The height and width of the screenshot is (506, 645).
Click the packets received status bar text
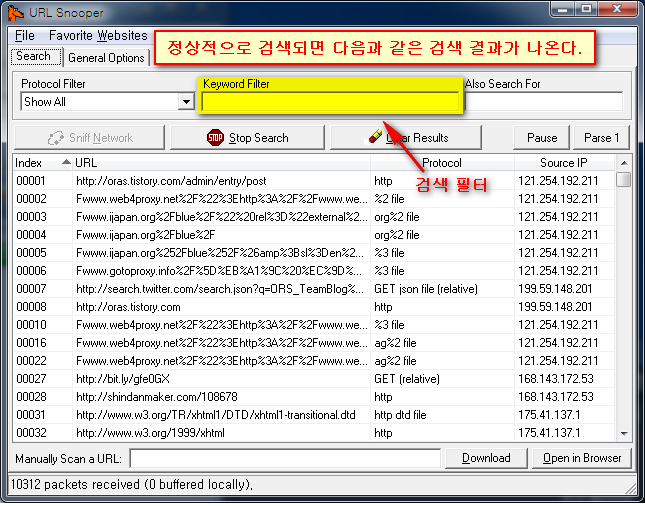click(131, 485)
